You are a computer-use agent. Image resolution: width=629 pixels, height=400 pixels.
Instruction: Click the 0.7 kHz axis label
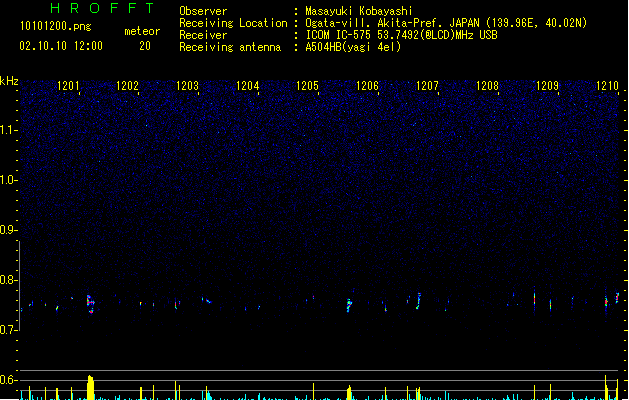pyautogui.click(x=8, y=330)
